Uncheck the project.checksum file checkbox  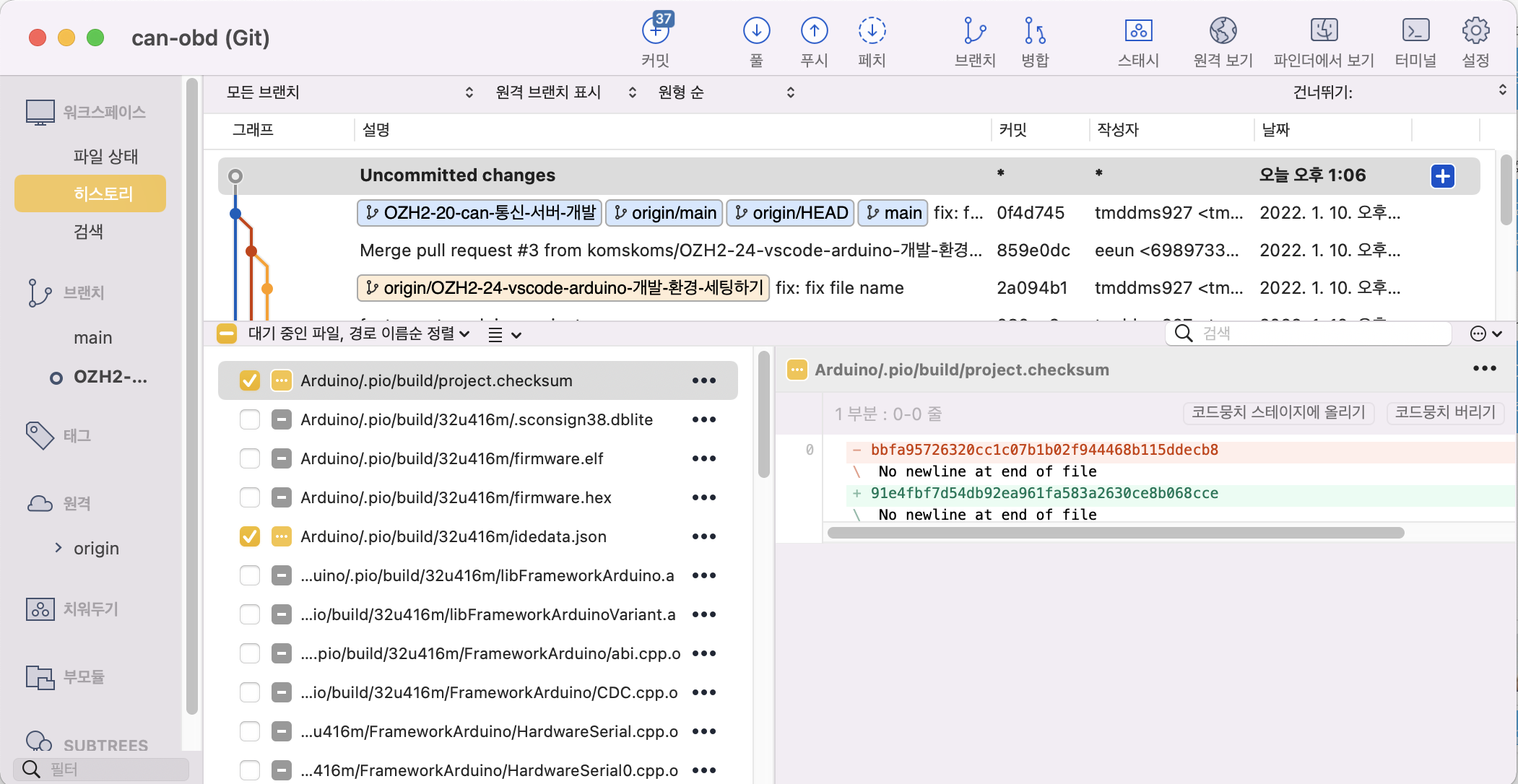(250, 380)
